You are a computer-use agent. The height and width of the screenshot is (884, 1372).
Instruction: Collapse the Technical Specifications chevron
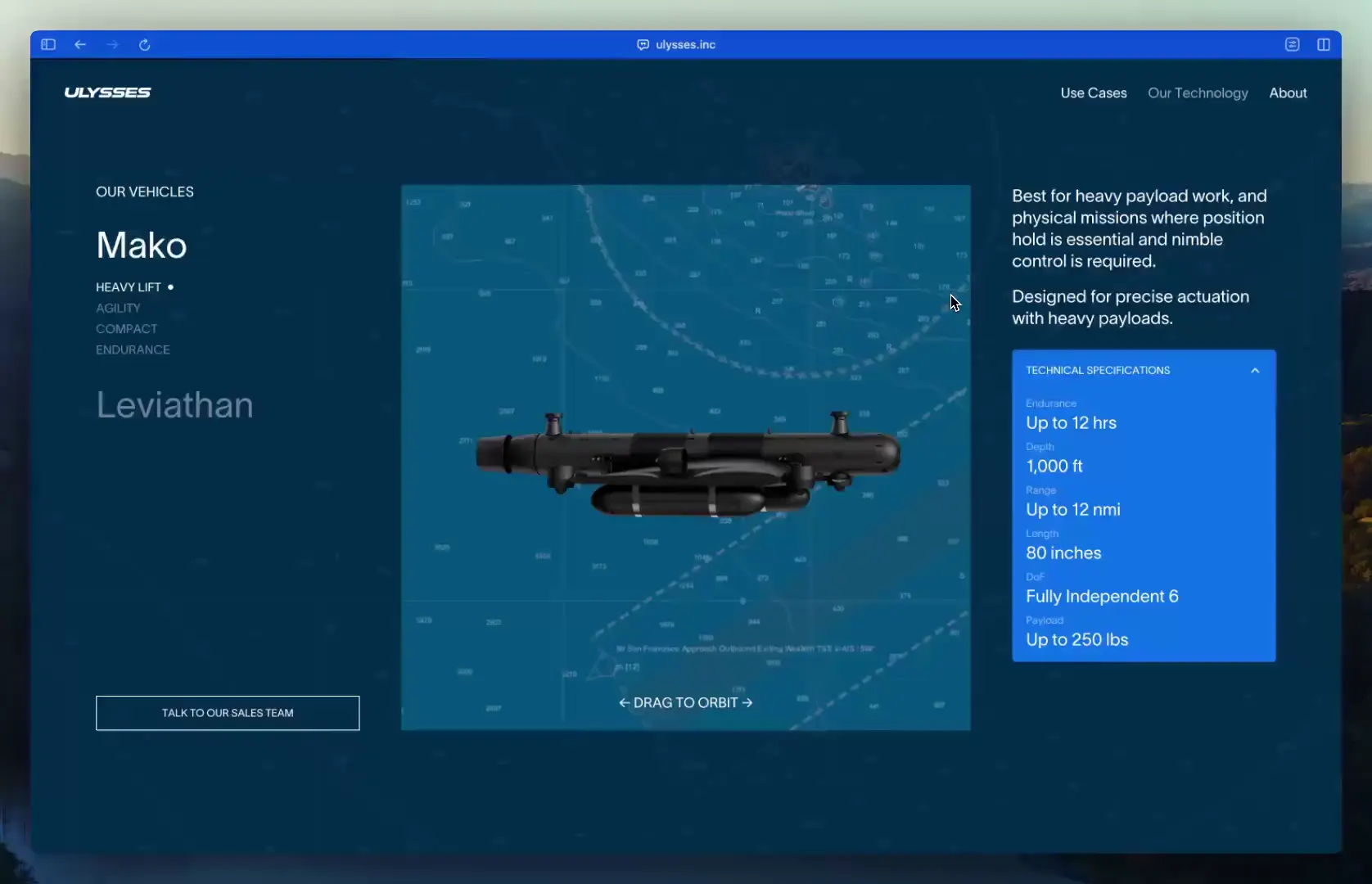click(x=1254, y=371)
